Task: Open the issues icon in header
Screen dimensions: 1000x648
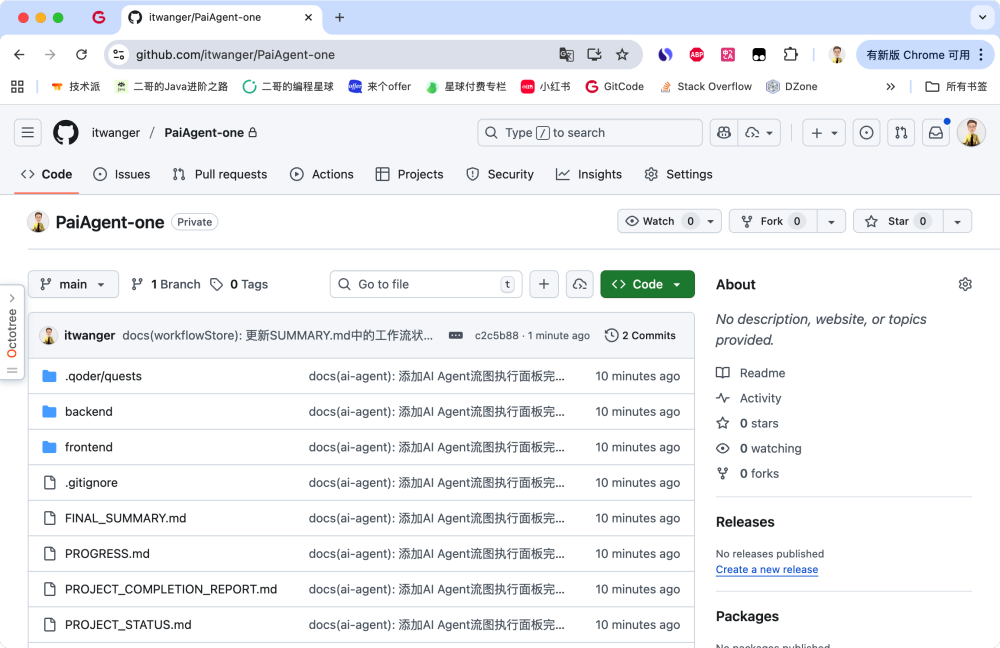Action: pos(867,133)
